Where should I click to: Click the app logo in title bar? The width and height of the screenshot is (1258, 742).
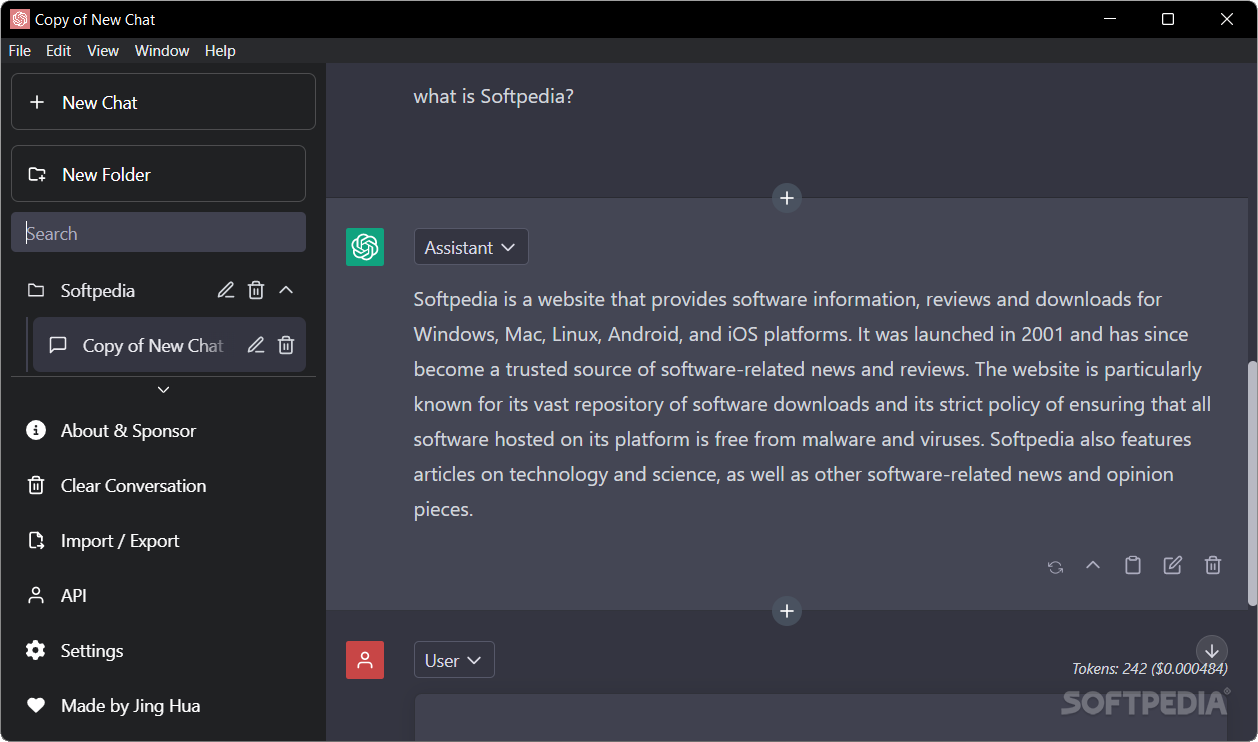19,19
